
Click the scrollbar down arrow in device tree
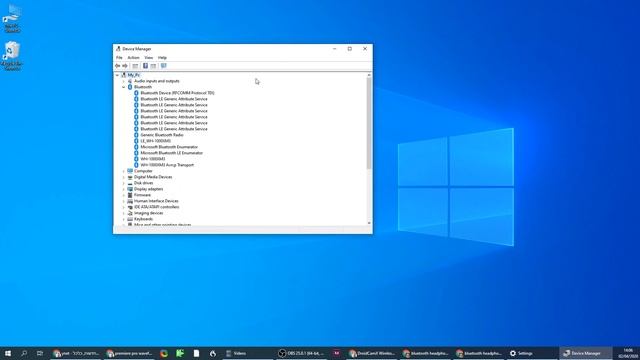369,223
